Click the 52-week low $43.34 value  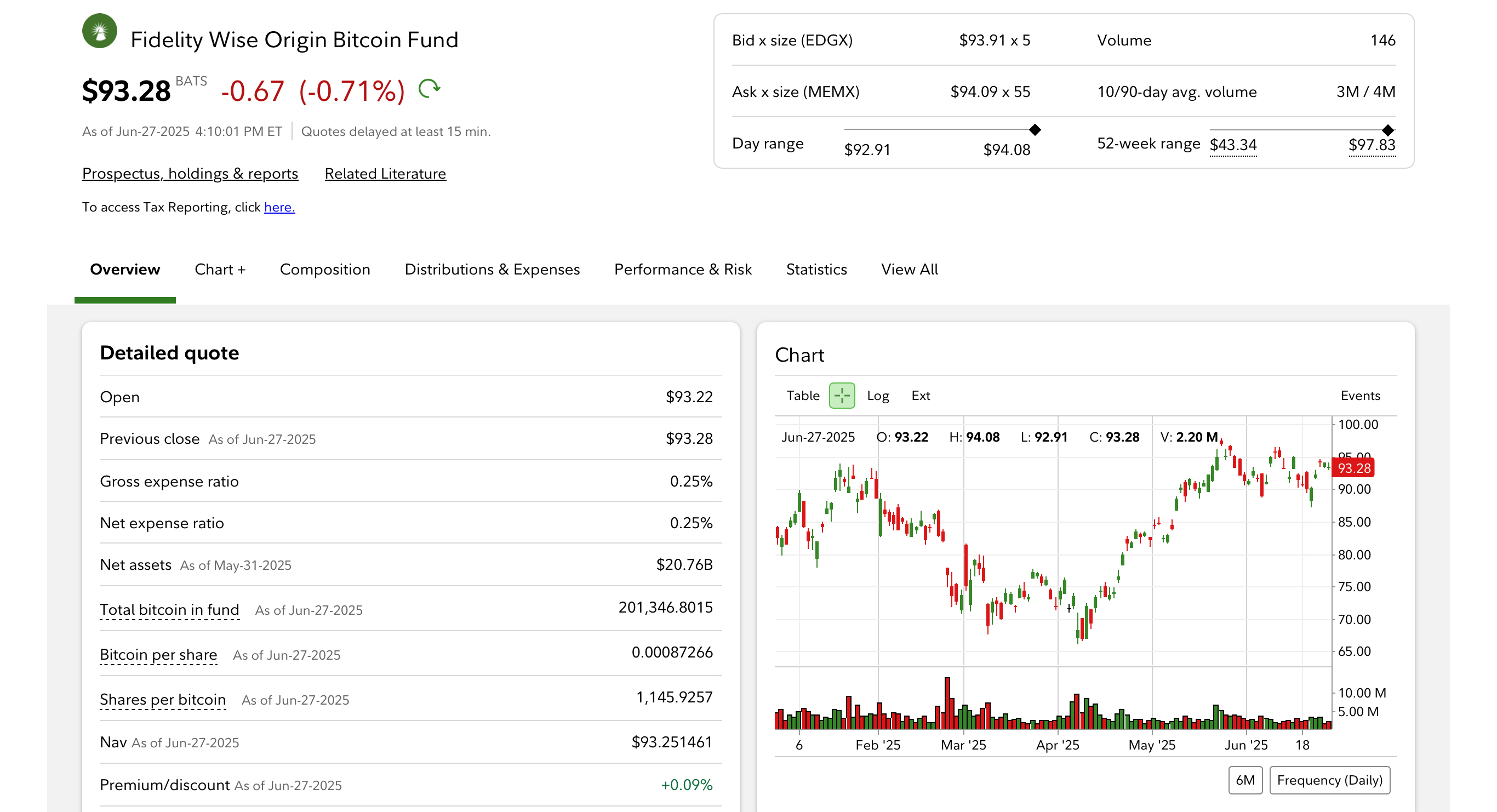coord(1233,145)
